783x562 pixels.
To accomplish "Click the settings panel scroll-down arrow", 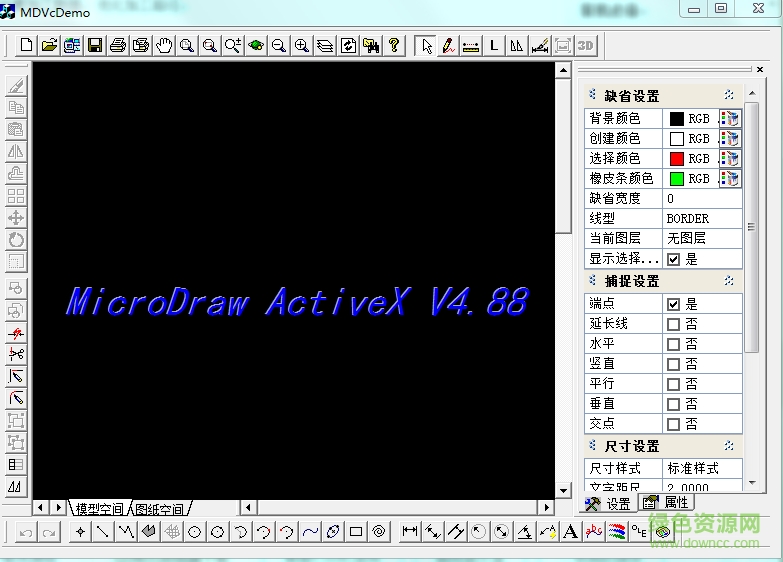I will tap(752, 483).
